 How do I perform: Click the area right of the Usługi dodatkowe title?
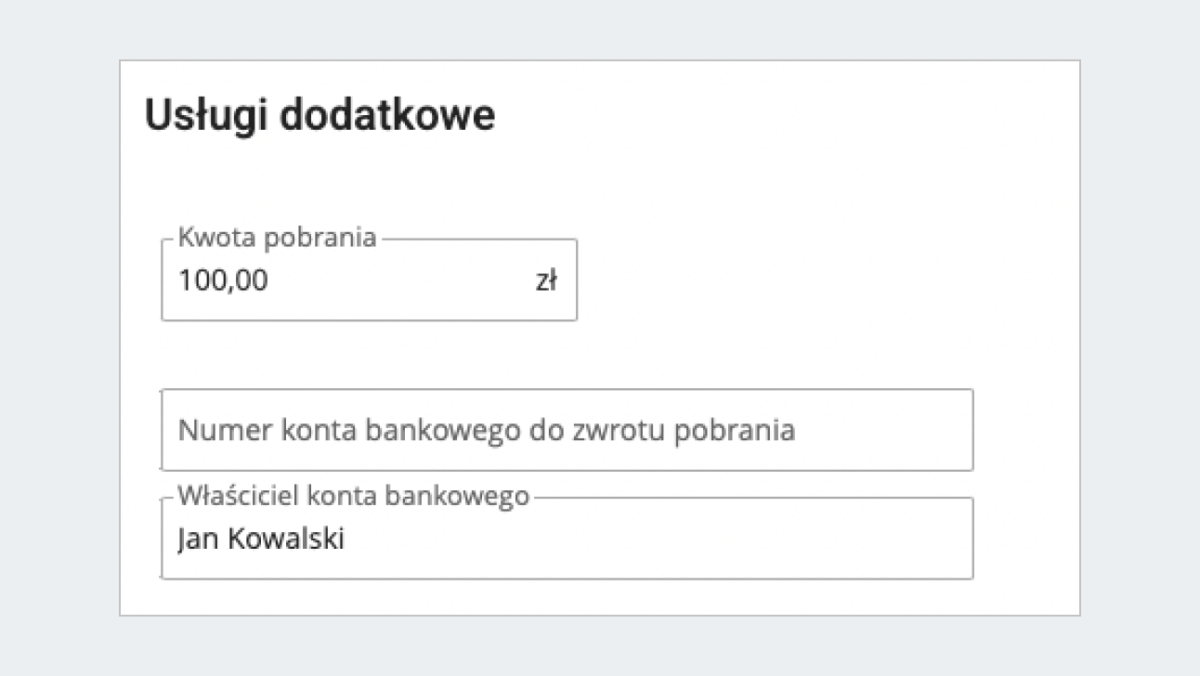(x=750, y=114)
